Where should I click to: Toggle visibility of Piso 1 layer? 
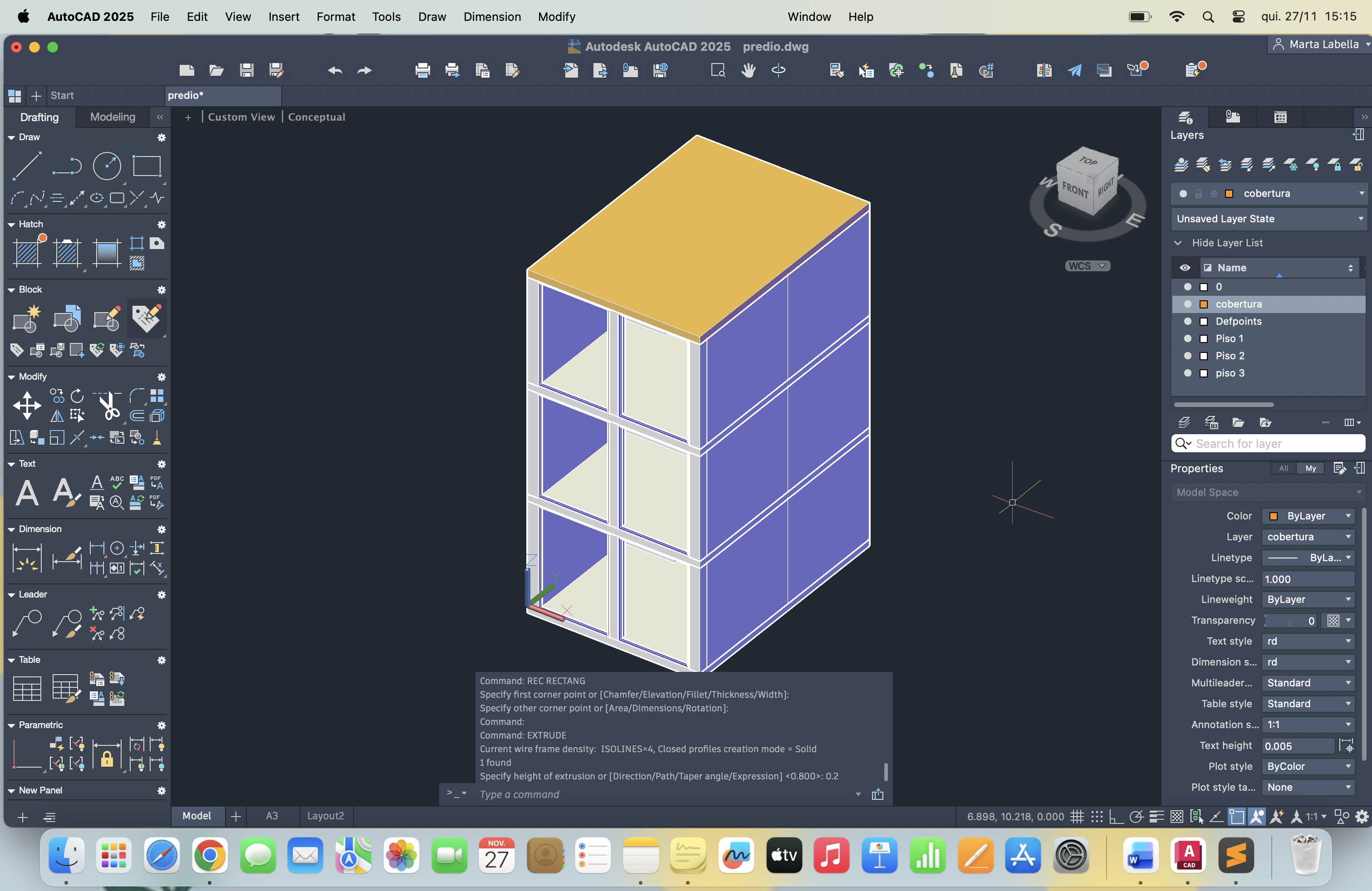pyautogui.click(x=1187, y=338)
